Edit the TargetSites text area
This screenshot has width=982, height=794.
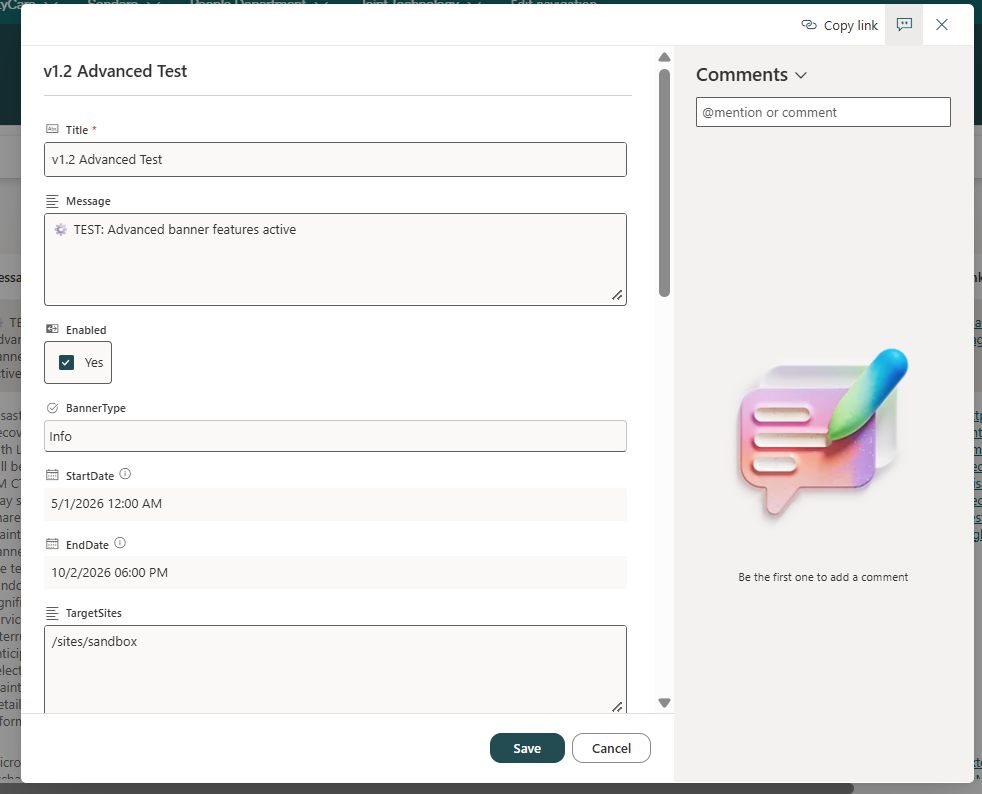[335, 669]
